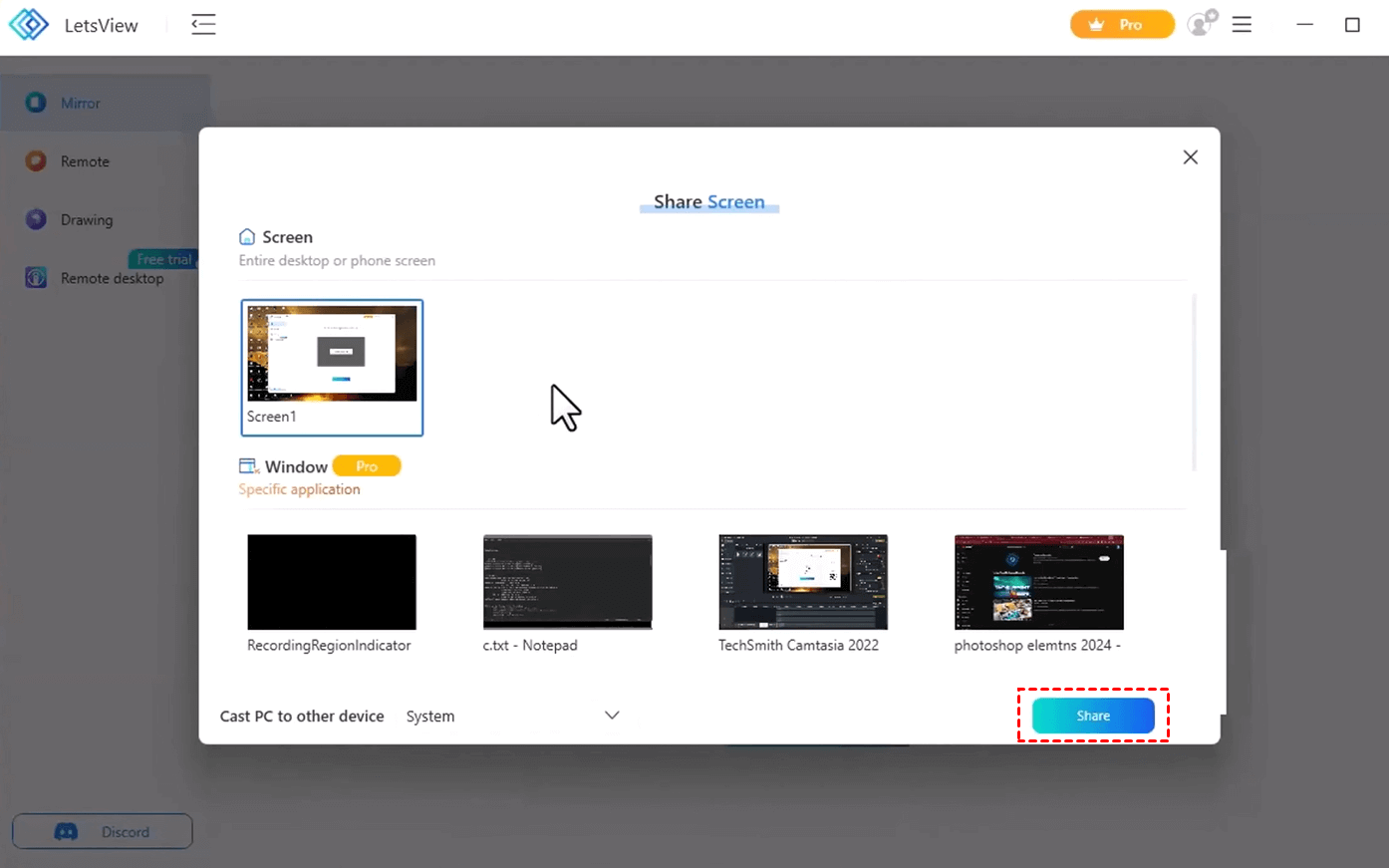Minimize the LetsView window
The width and height of the screenshot is (1389, 868).
point(1304,25)
